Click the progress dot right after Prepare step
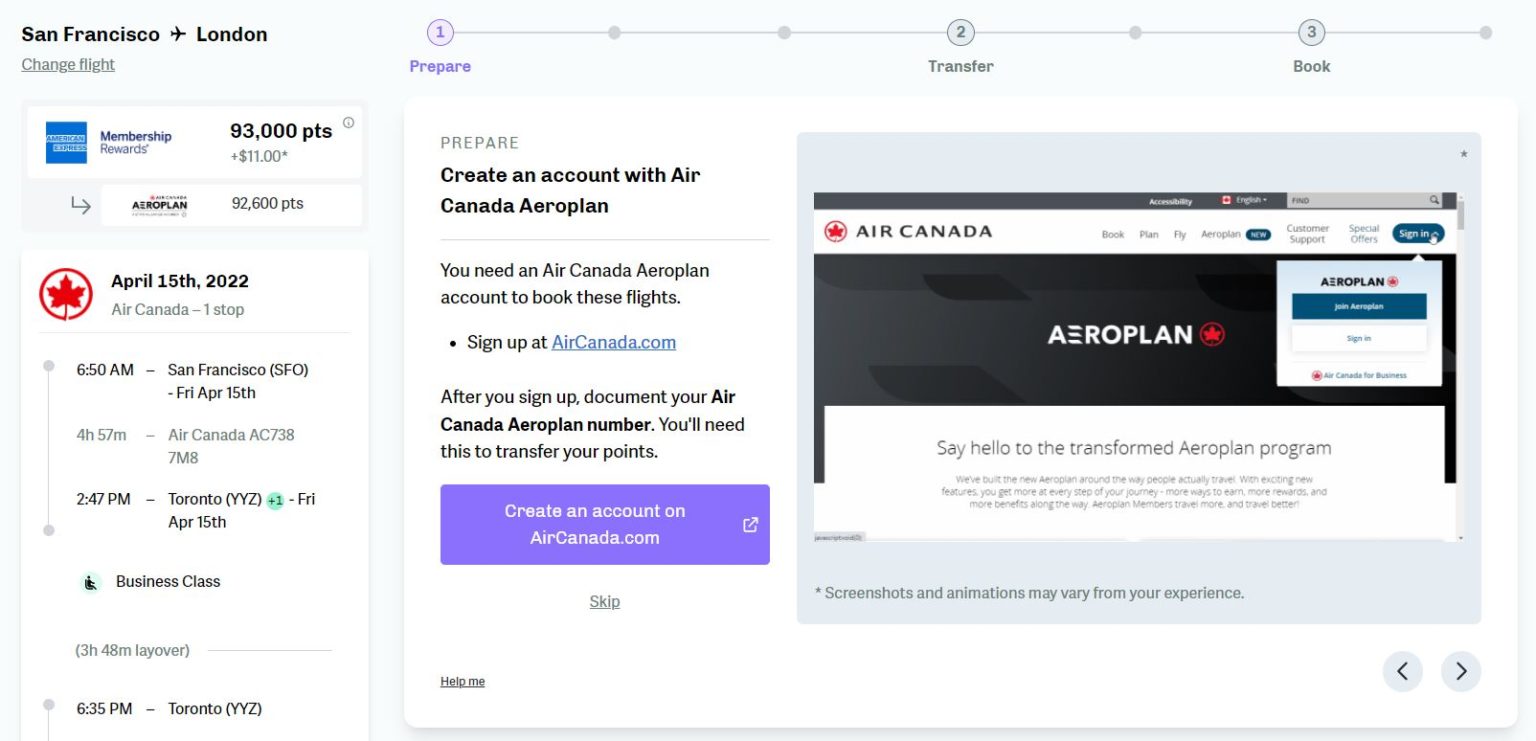Viewport: 1536px width, 741px height. pos(614,33)
